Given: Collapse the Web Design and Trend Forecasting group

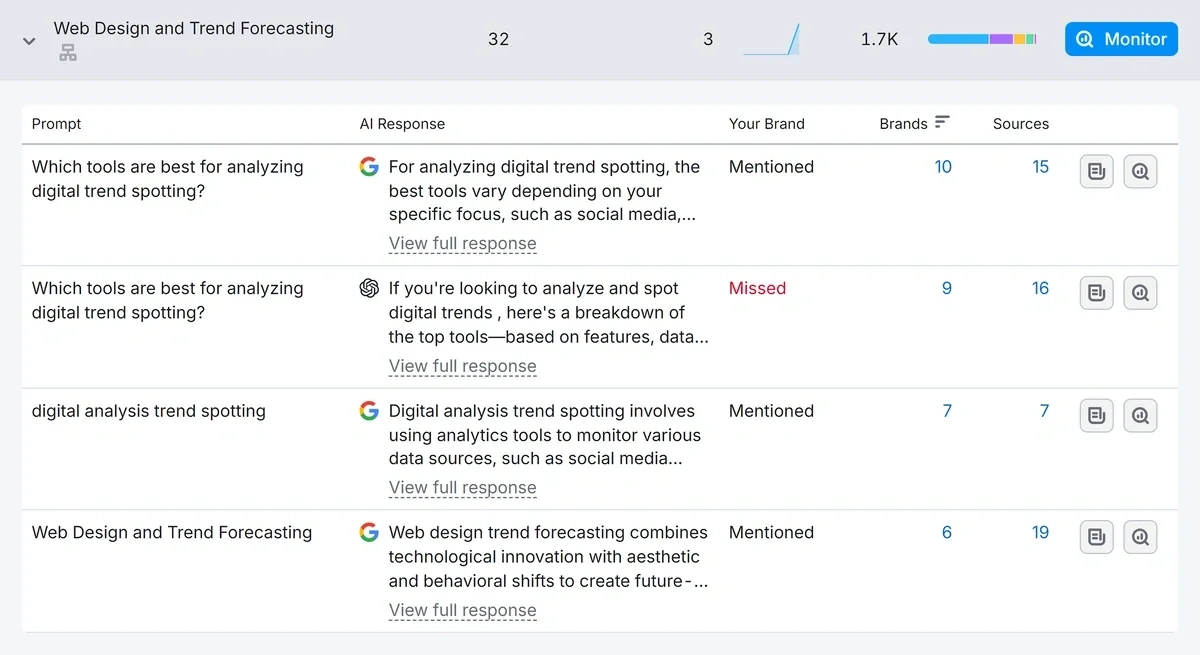Looking at the screenshot, I should [28, 42].
